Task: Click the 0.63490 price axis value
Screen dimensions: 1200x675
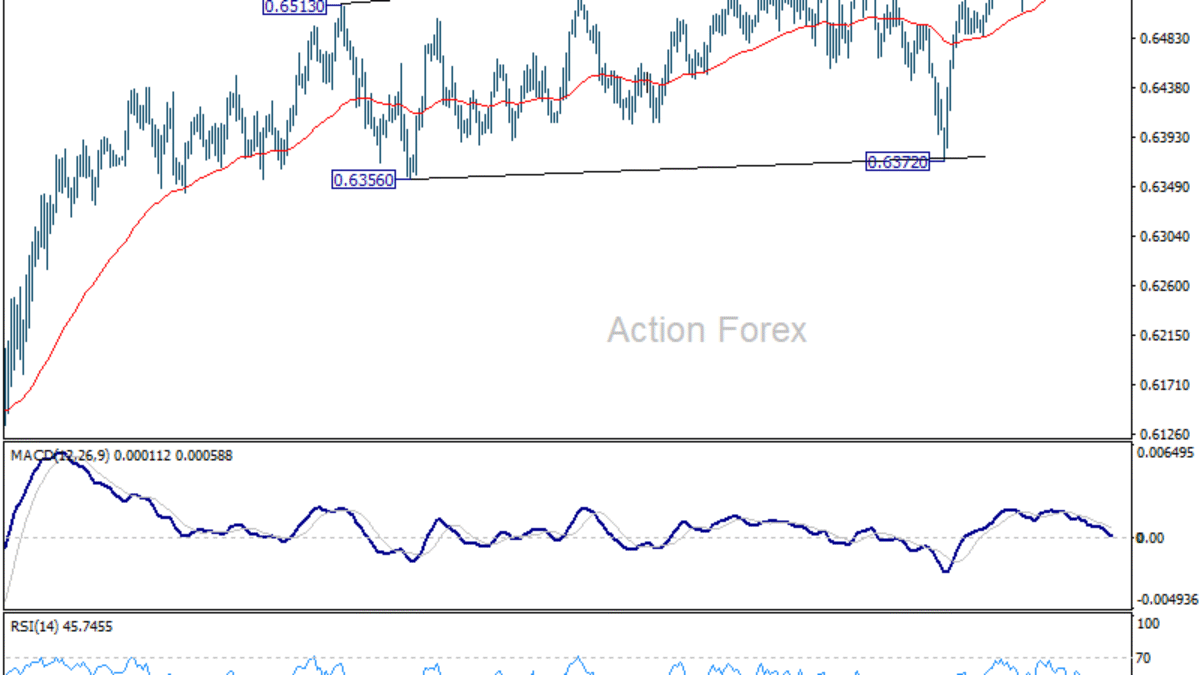Action: tap(1165, 187)
